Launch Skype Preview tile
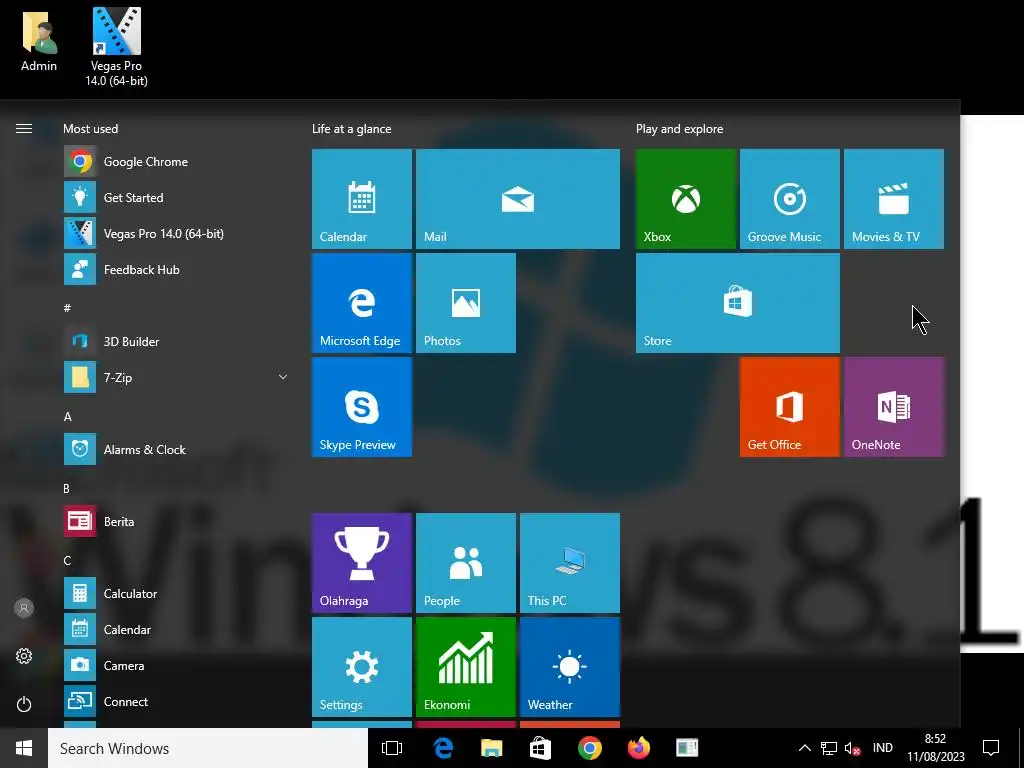The image size is (1024, 768). (362, 407)
